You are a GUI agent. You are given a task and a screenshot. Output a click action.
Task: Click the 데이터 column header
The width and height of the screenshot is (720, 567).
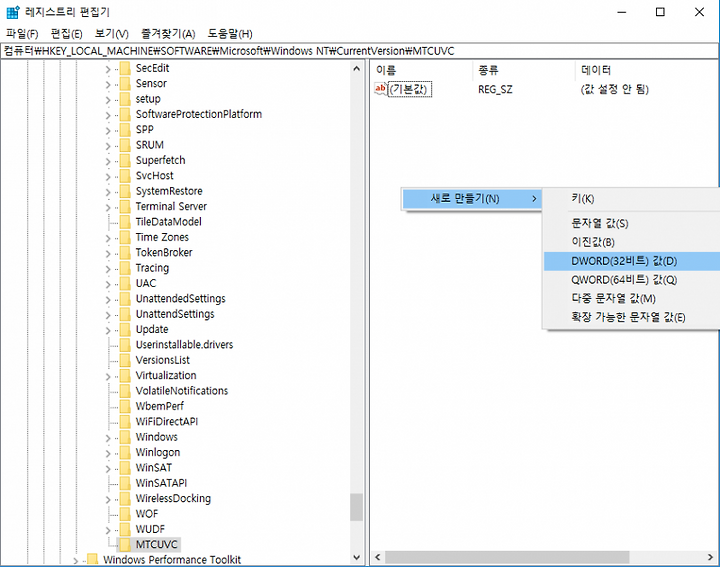click(647, 70)
